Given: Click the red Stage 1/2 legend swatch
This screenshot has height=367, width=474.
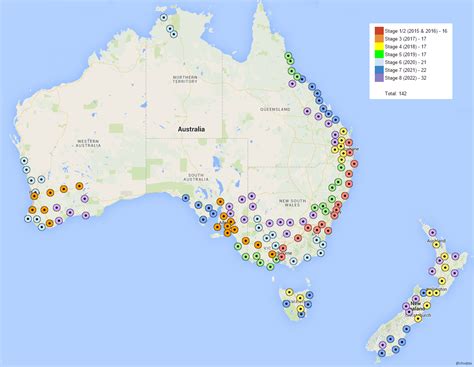Looking at the screenshot, I should pos(379,31).
